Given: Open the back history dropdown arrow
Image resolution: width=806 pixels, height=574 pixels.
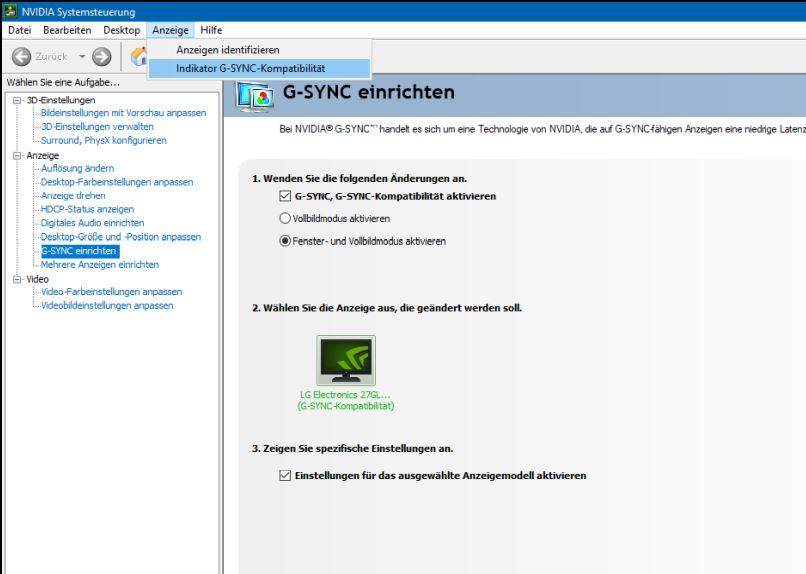Looking at the screenshot, I should (x=82, y=57).
